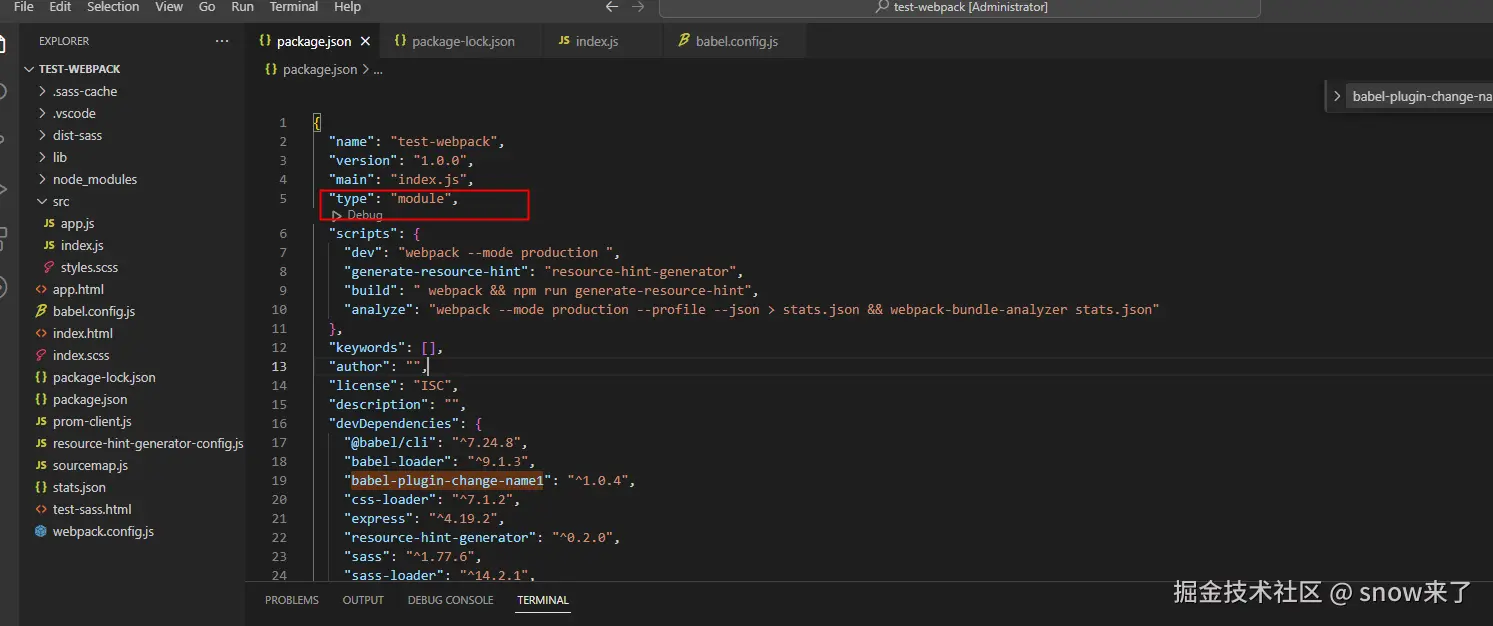Expand the .vscode folder
1493x626 pixels.
(x=134, y=113)
